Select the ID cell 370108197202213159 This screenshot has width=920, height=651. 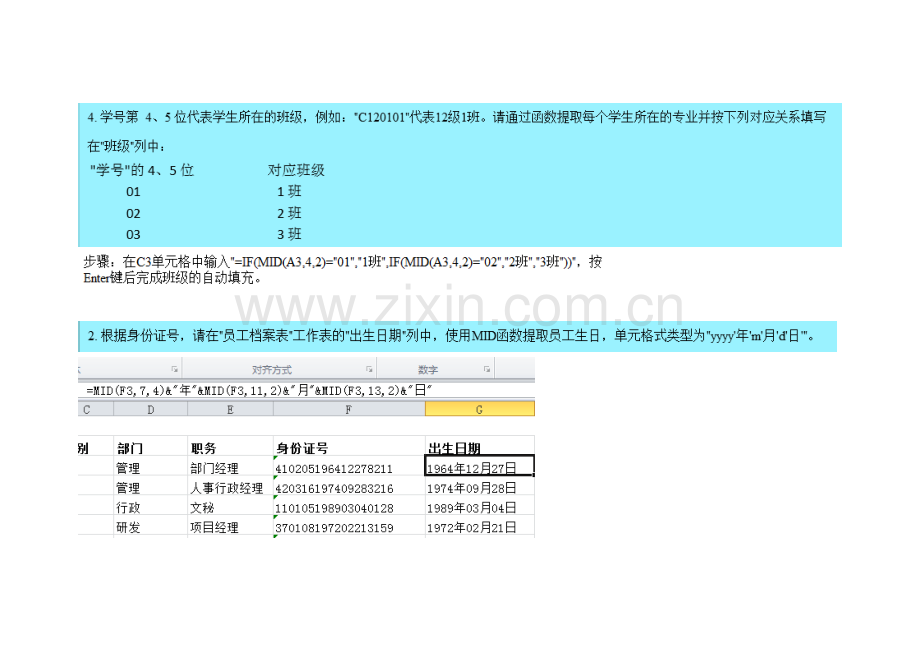pyautogui.click(x=349, y=527)
